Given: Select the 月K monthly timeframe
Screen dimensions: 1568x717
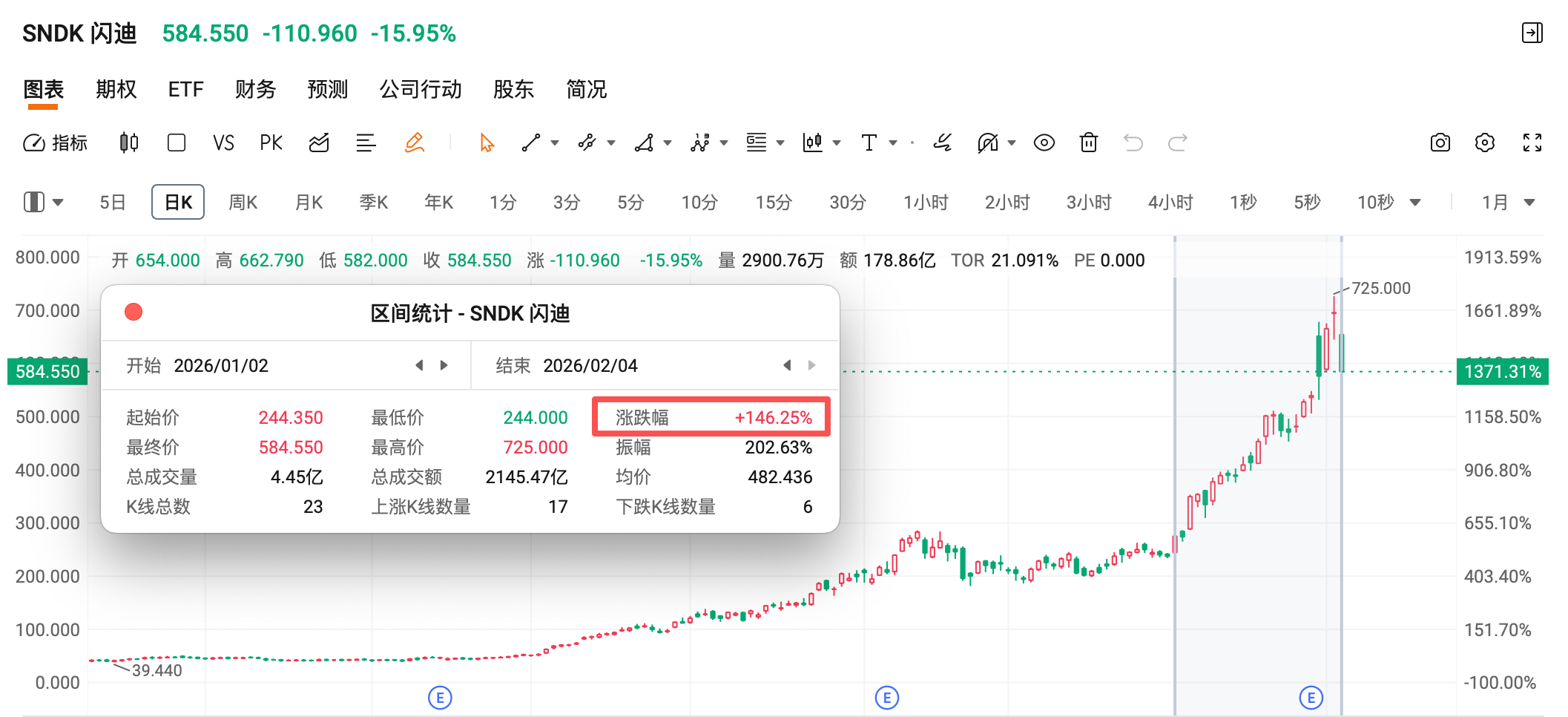Looking at the screenshot, I should tap(309, 202).
